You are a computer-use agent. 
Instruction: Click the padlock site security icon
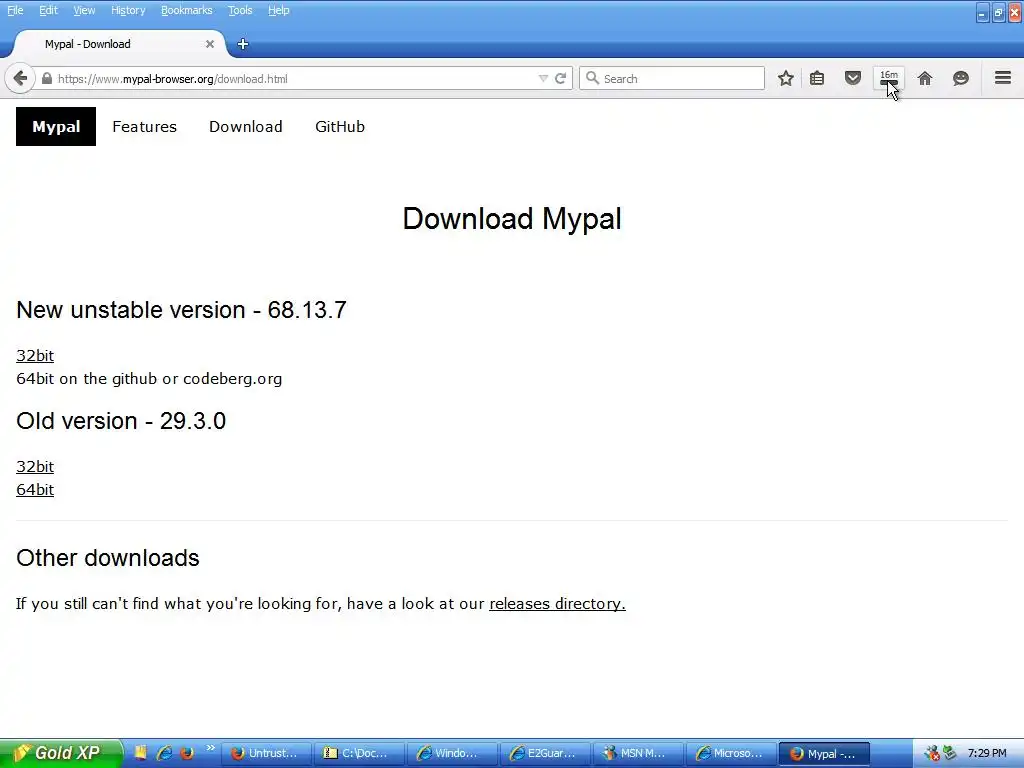click(46, 78)
